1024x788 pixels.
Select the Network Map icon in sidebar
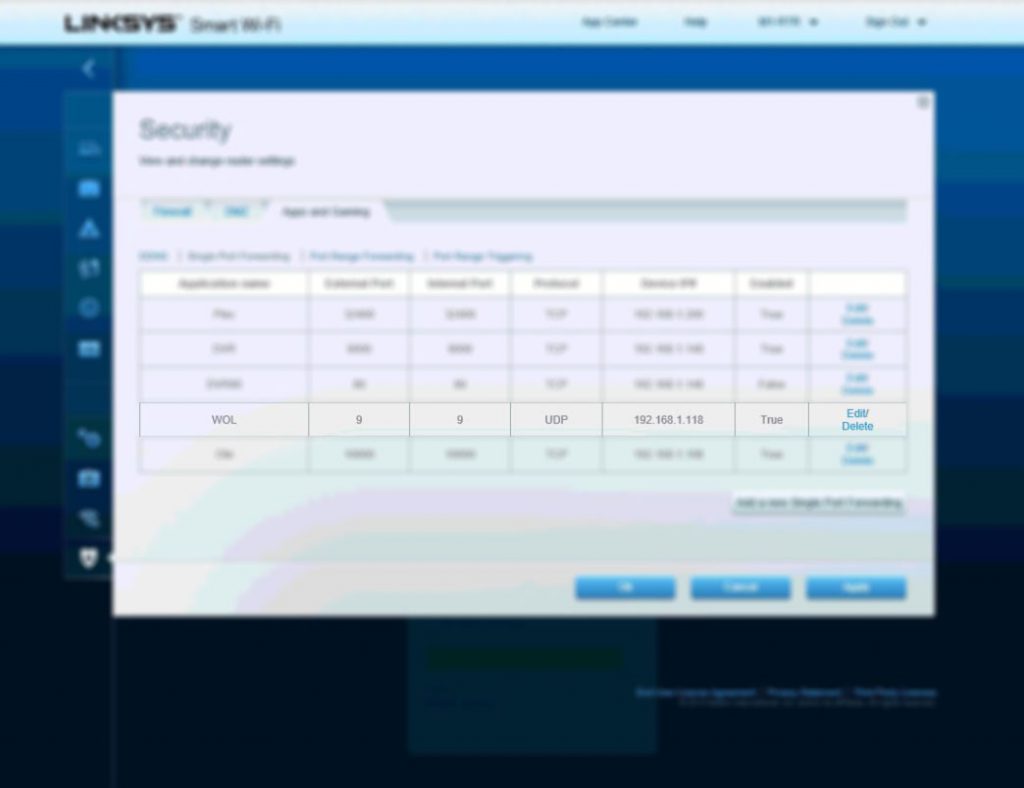click(x=88, y=148)
